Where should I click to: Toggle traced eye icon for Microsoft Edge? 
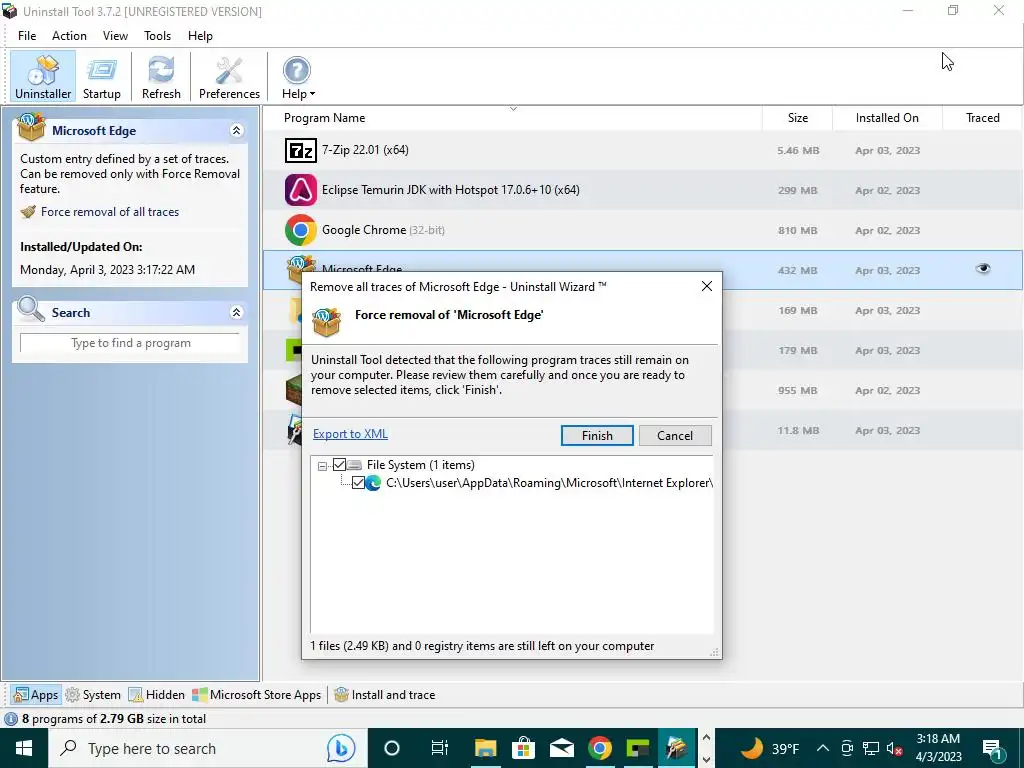983,268
